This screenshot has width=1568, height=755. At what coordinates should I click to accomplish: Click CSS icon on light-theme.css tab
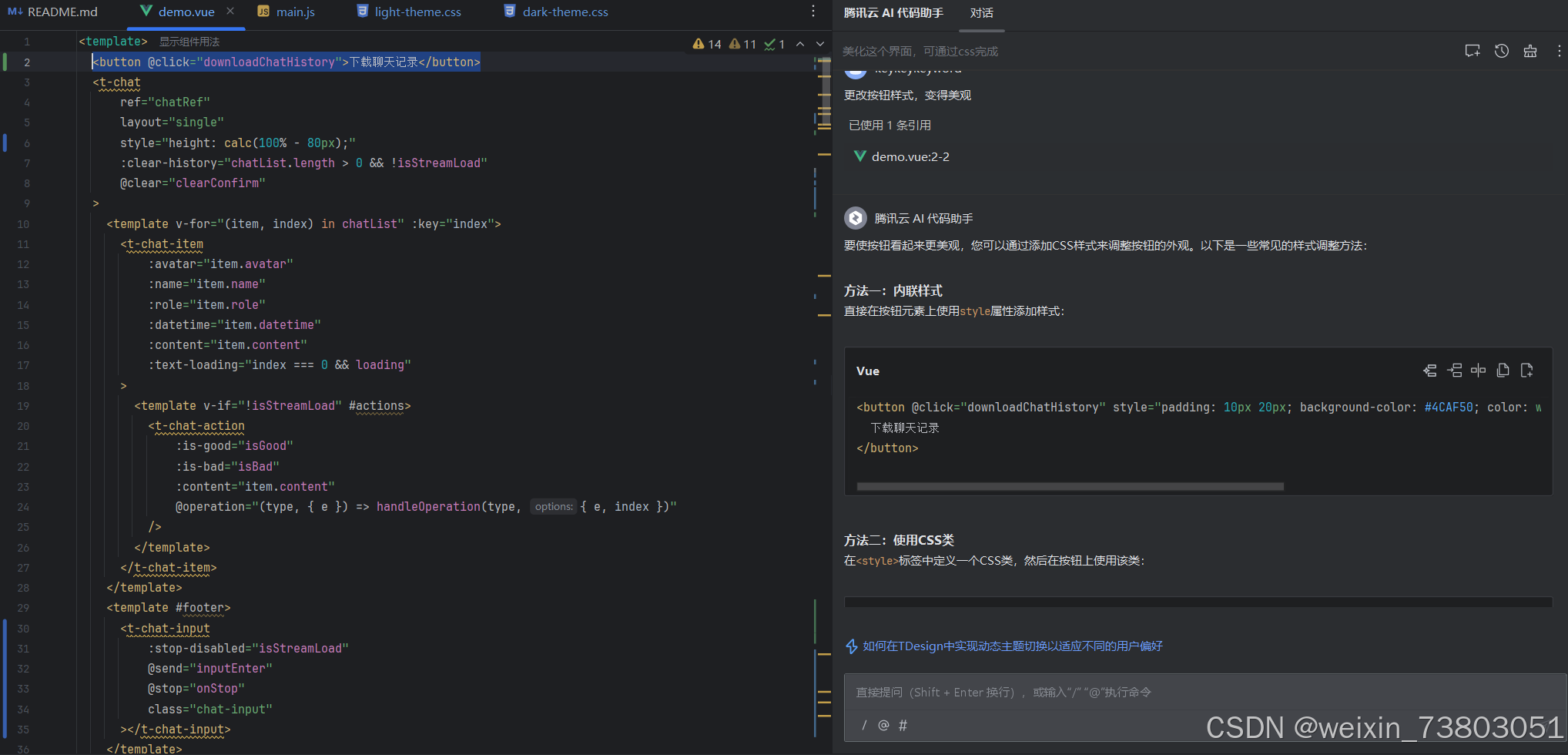(x=362, y=12)
